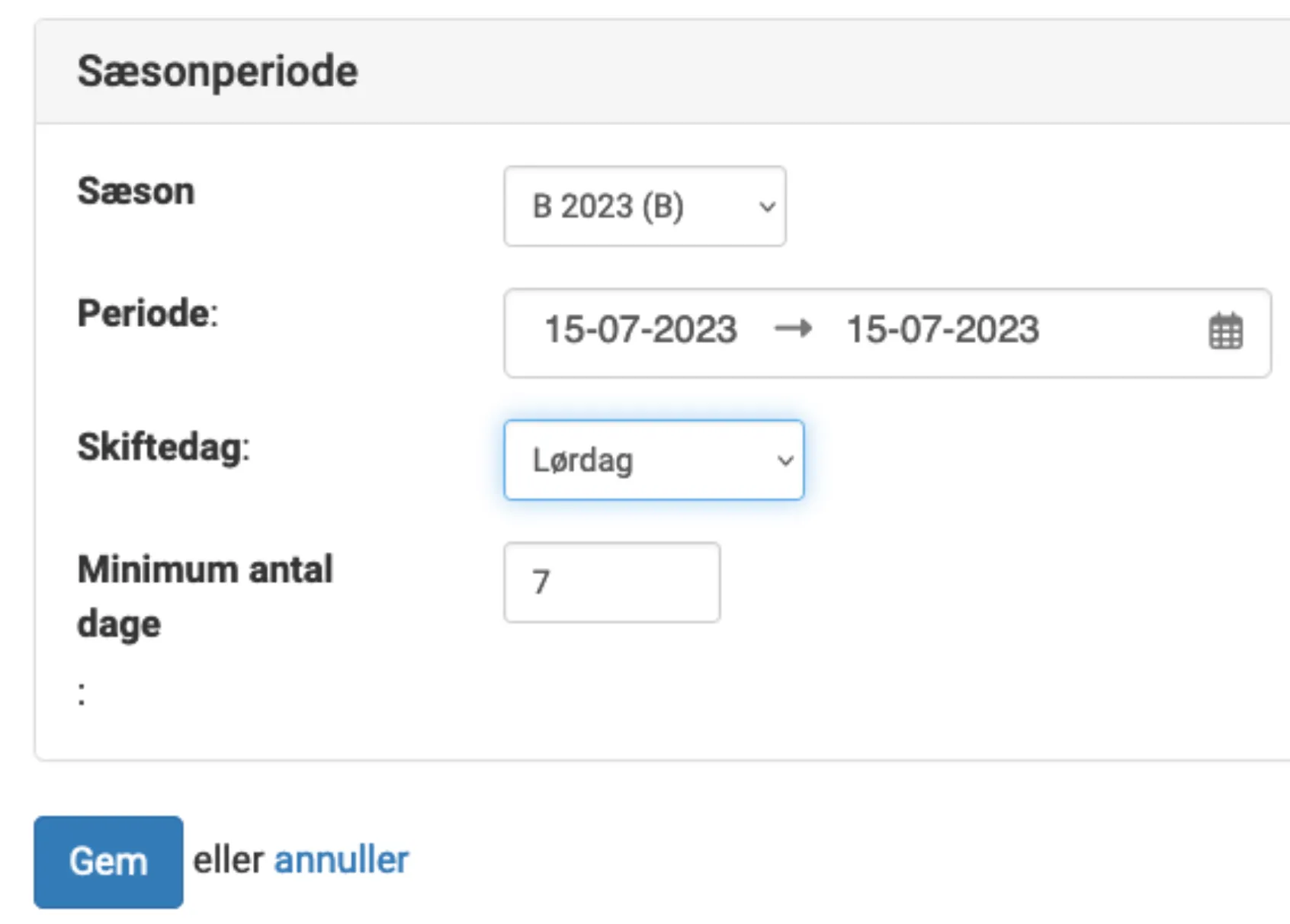This screenshot has height=924, width=1290.
Task: Cancel changes via annuller
Action: click(340, 860)
